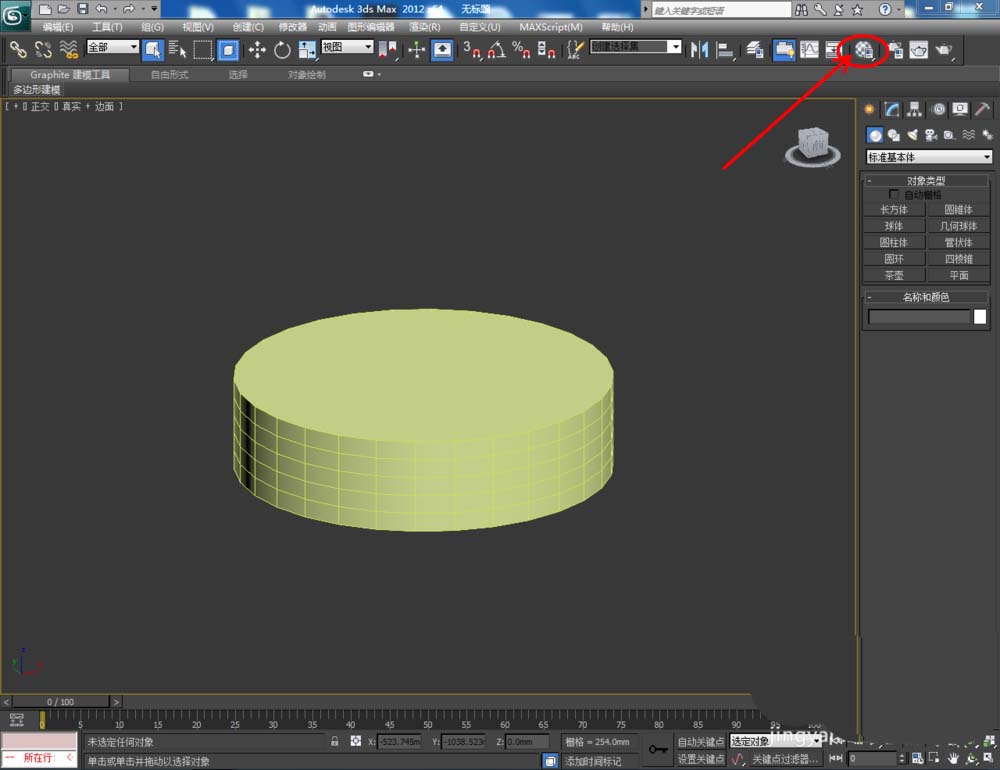Enable the 自动栅格 checkbox
This screenshot has width=1000, height=770.
pos(893,194)
